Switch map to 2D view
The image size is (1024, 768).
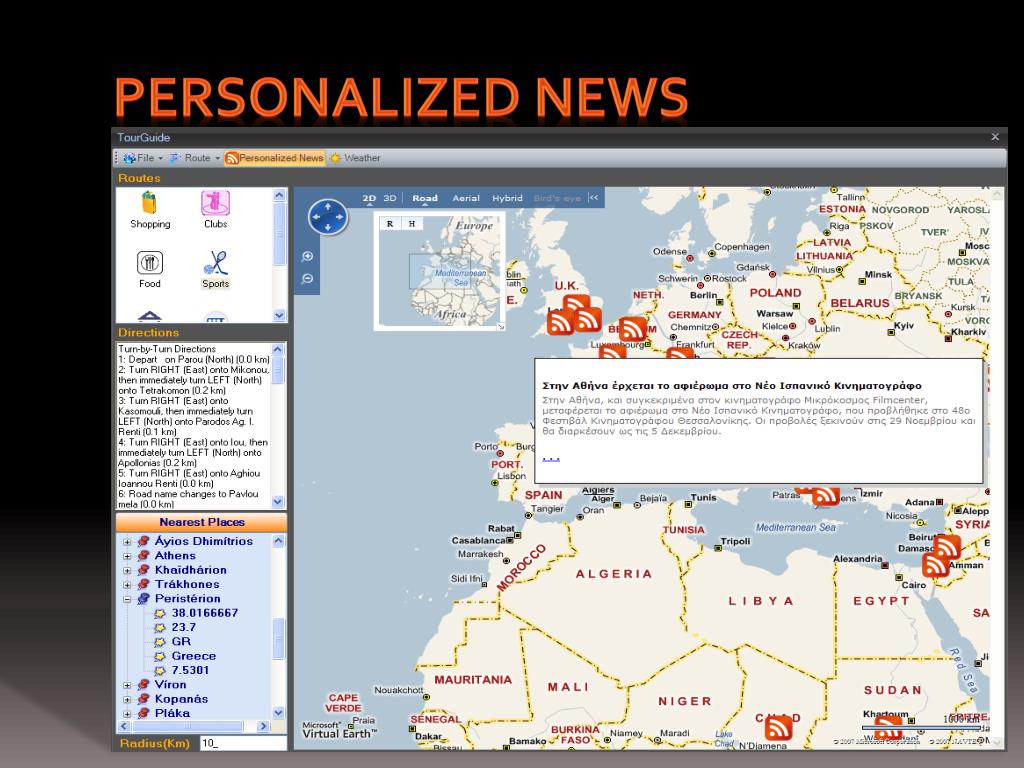369,198
